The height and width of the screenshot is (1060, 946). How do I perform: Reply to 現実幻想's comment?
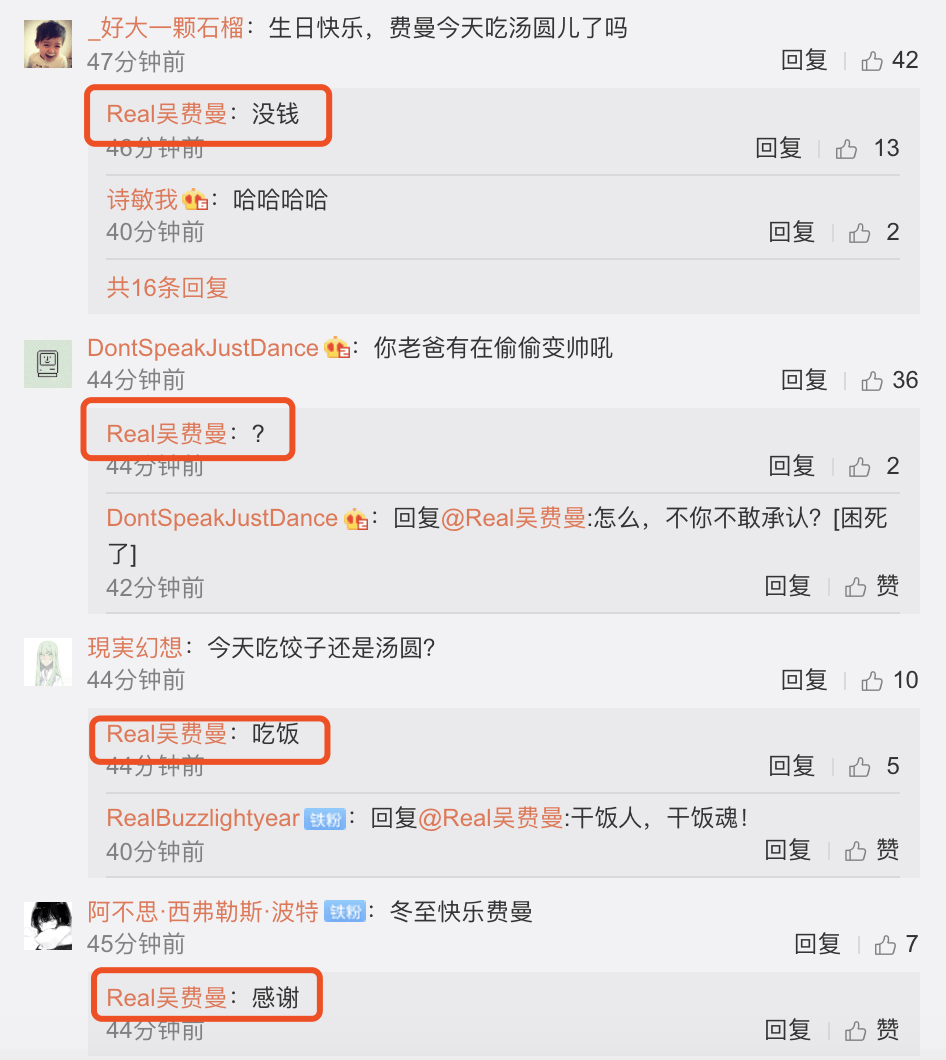tap(804, 680)
